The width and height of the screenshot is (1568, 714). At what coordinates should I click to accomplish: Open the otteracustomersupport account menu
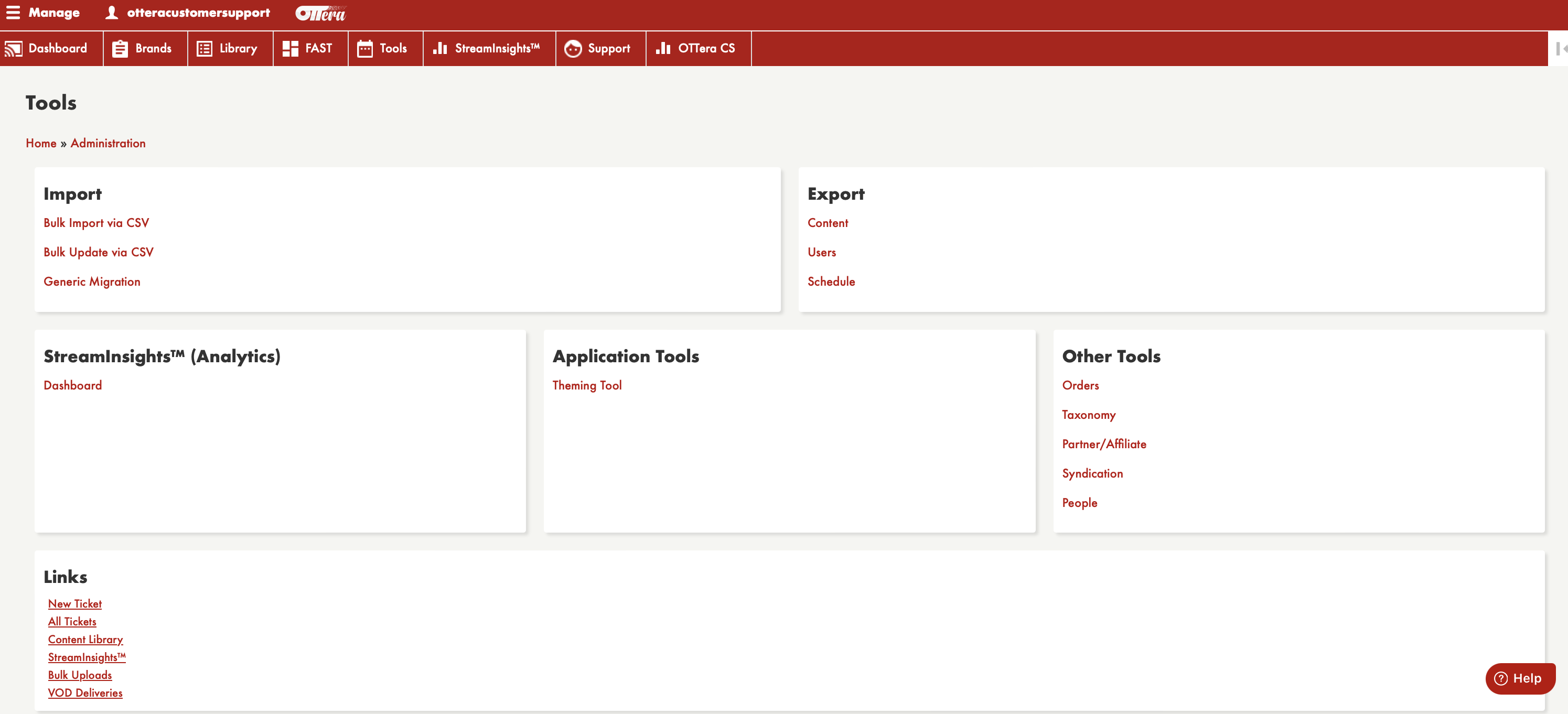(198, 13)
